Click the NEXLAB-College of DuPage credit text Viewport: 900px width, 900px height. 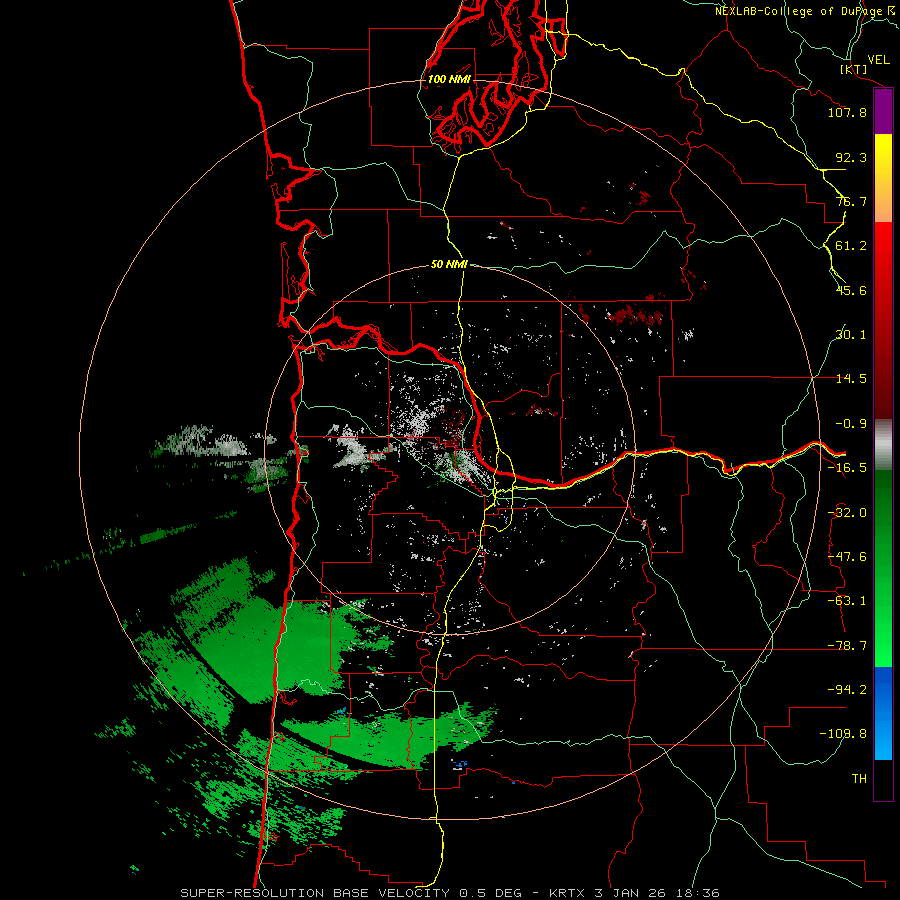[x=800, y=11]
